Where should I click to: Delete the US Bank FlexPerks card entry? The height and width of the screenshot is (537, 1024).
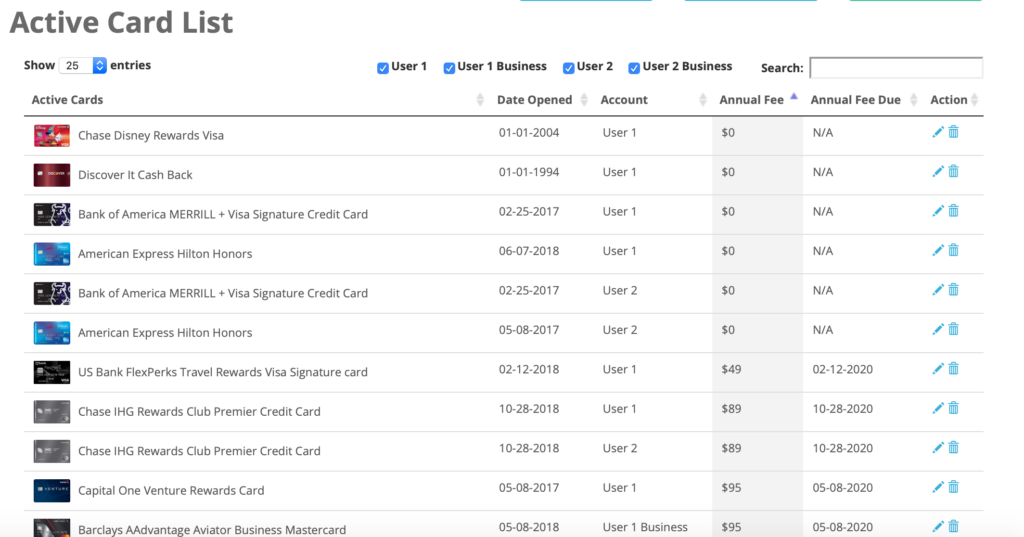[x=953, y=369]
